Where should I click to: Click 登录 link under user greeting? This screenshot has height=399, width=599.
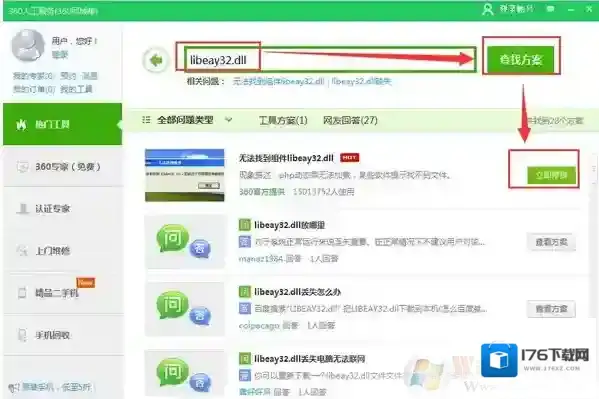click(60, 55)
